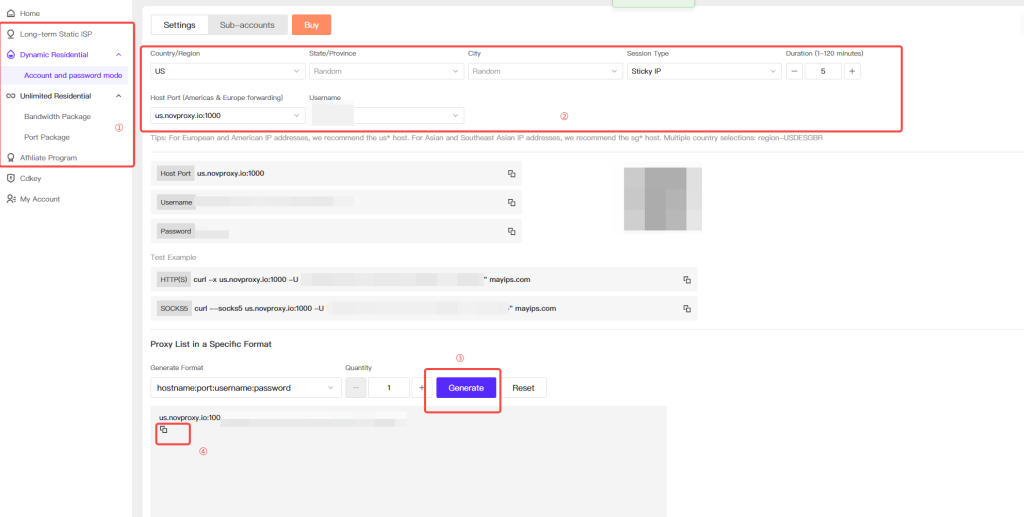Expand the Generate Format dropdown

pos(243,387)
